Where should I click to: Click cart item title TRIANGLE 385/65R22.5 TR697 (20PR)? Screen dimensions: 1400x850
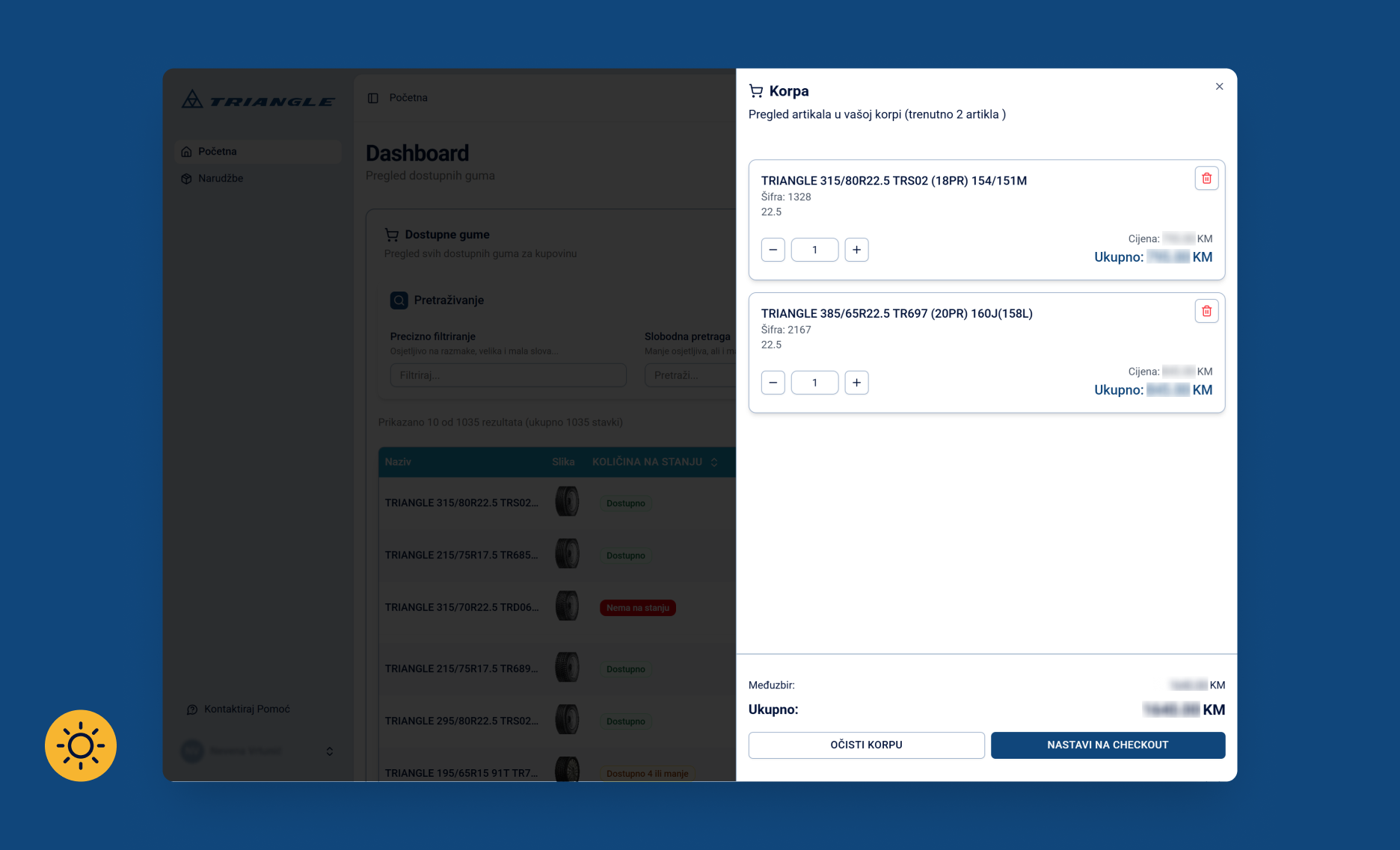click(897, 314)
